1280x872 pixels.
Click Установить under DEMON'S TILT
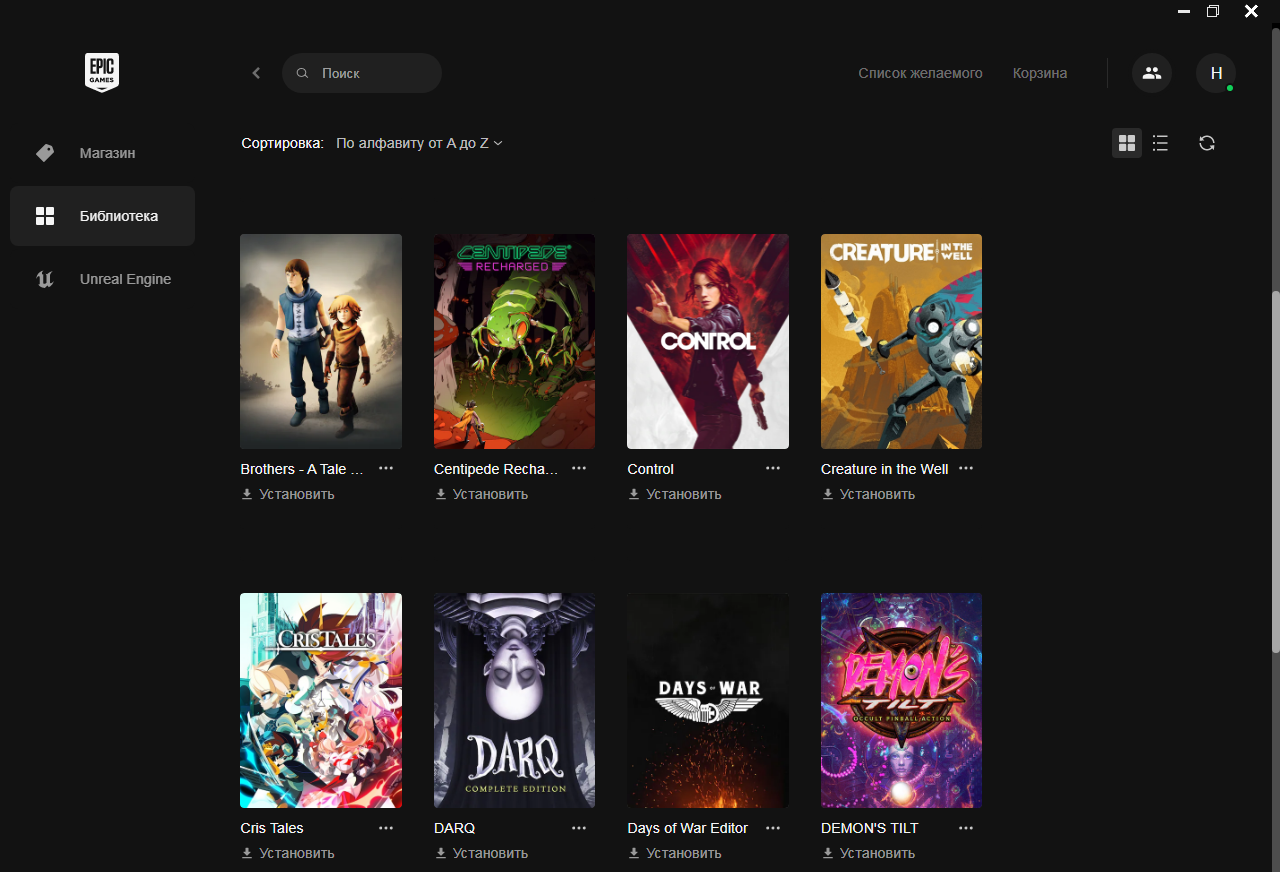tap(868, 853)
